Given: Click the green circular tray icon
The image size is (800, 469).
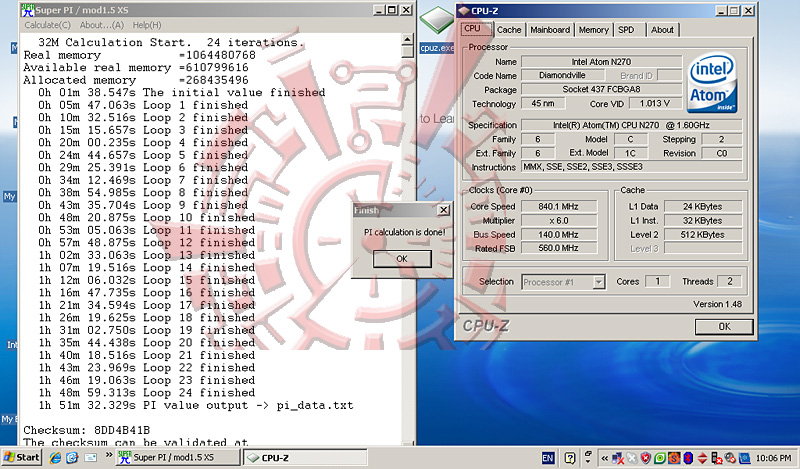Looking at the screenshot, I should click(x=660, y=458).
